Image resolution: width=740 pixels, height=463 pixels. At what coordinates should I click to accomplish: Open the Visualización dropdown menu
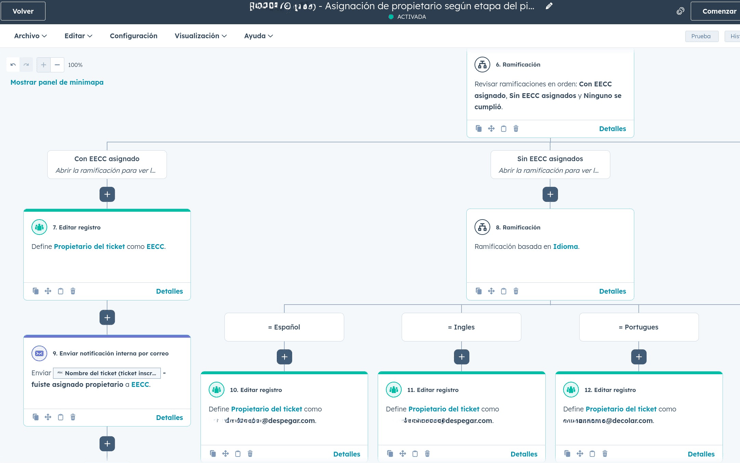pos(201,36)
